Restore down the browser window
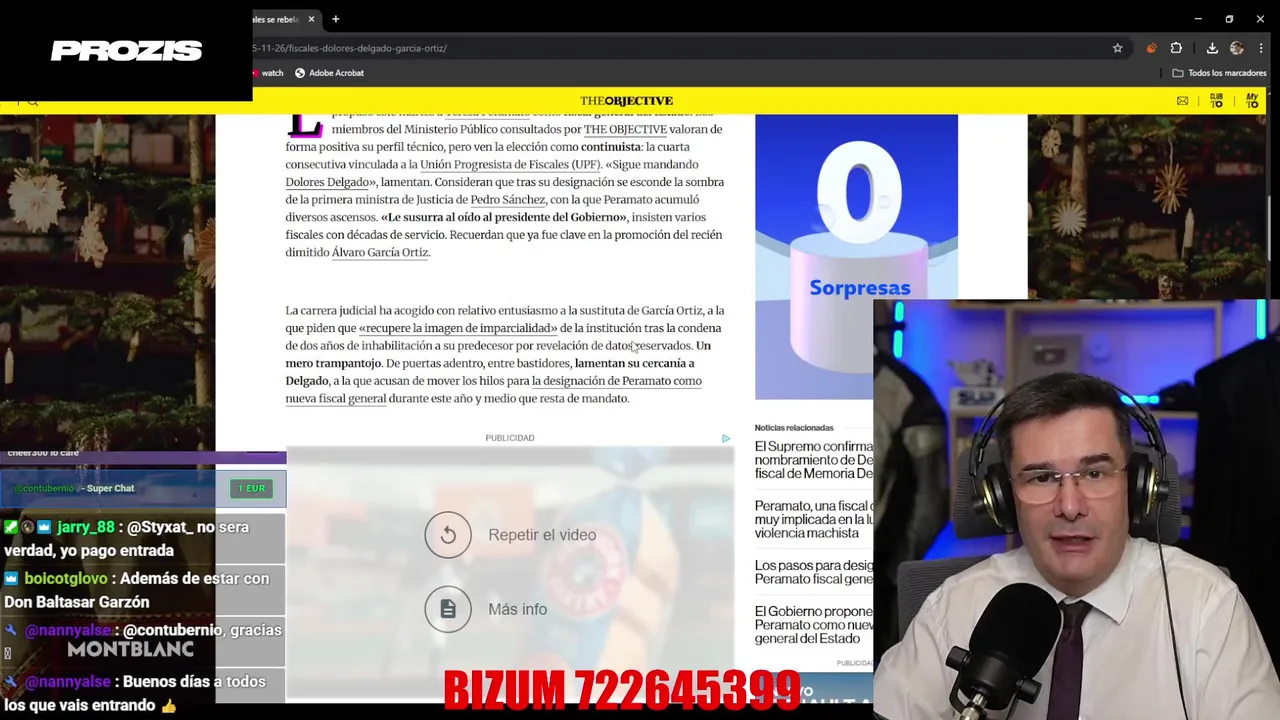Screen dimensions: 1280x720 coord(1229,19)
